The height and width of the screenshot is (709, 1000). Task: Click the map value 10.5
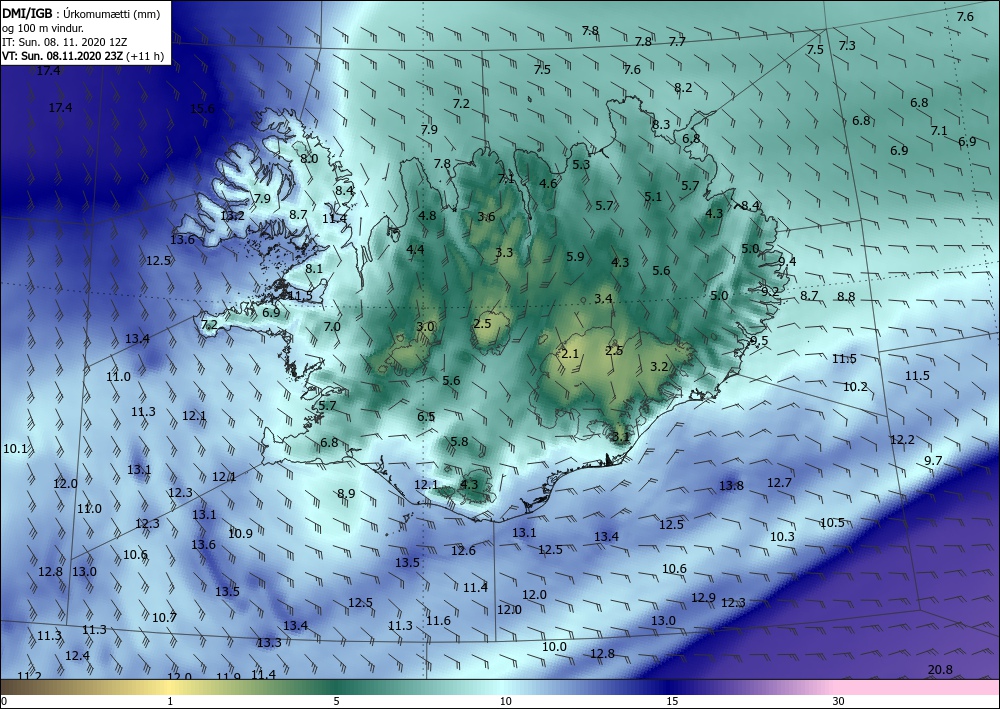click(x=832, y=523)
